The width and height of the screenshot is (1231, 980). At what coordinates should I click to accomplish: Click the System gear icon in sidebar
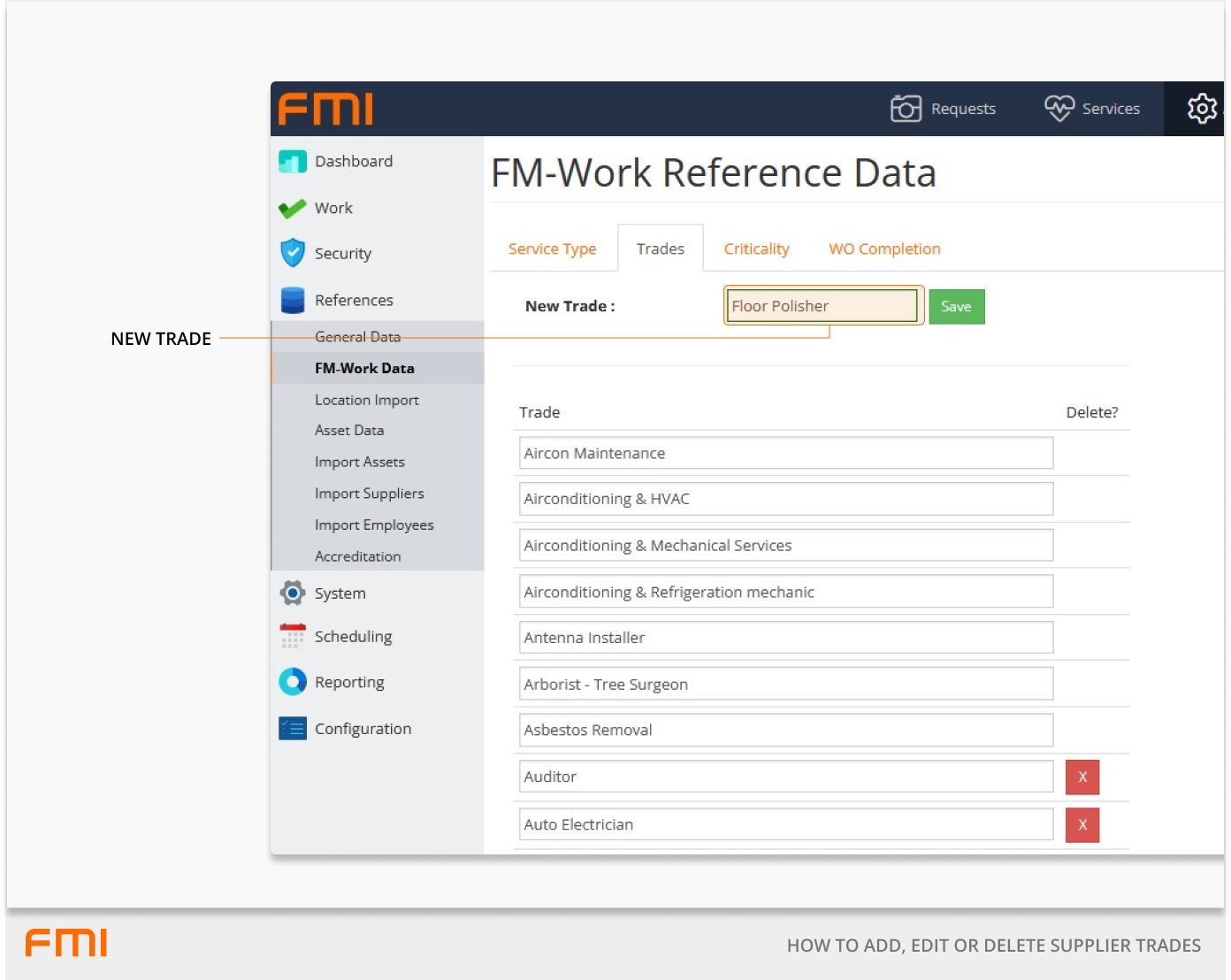(292, 593)
